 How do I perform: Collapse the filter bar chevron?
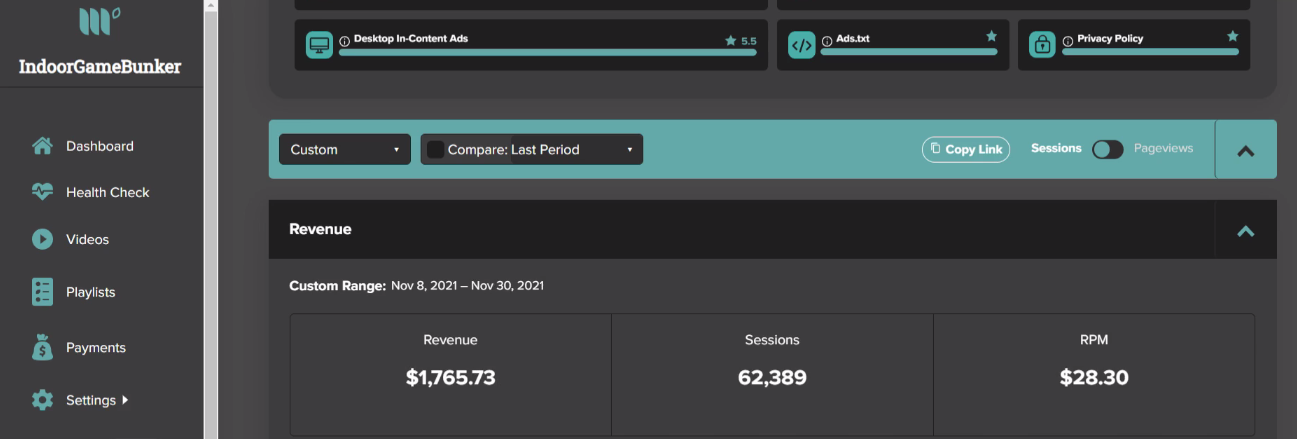tap(1246, 150)
